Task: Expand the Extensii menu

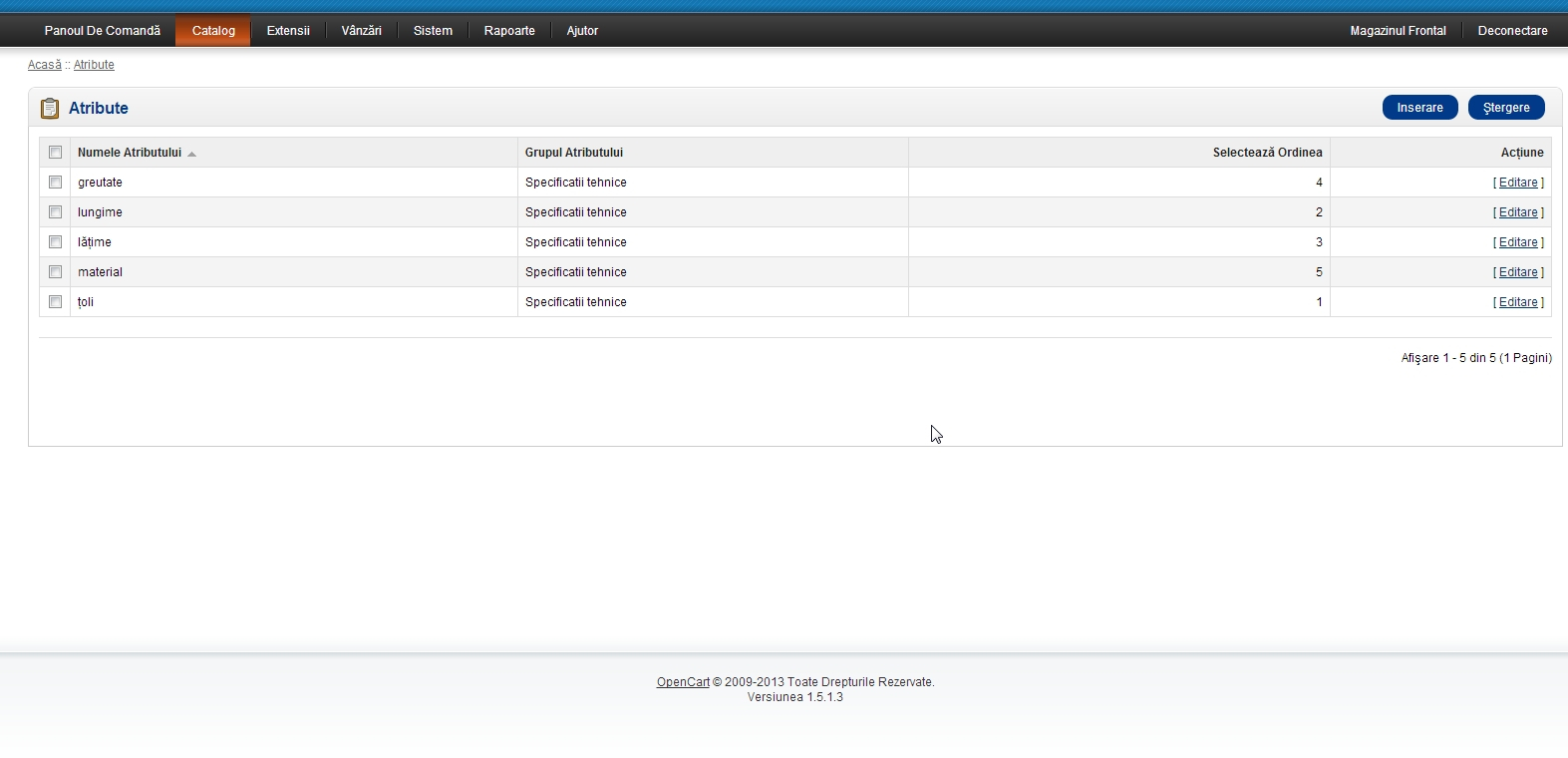Action: click(288, 31)
